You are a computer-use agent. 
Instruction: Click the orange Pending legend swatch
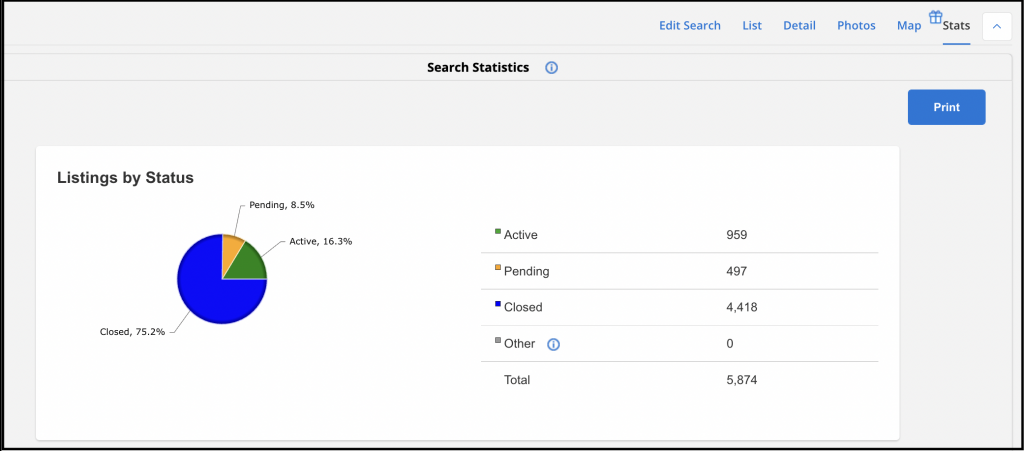pos(498,268)
